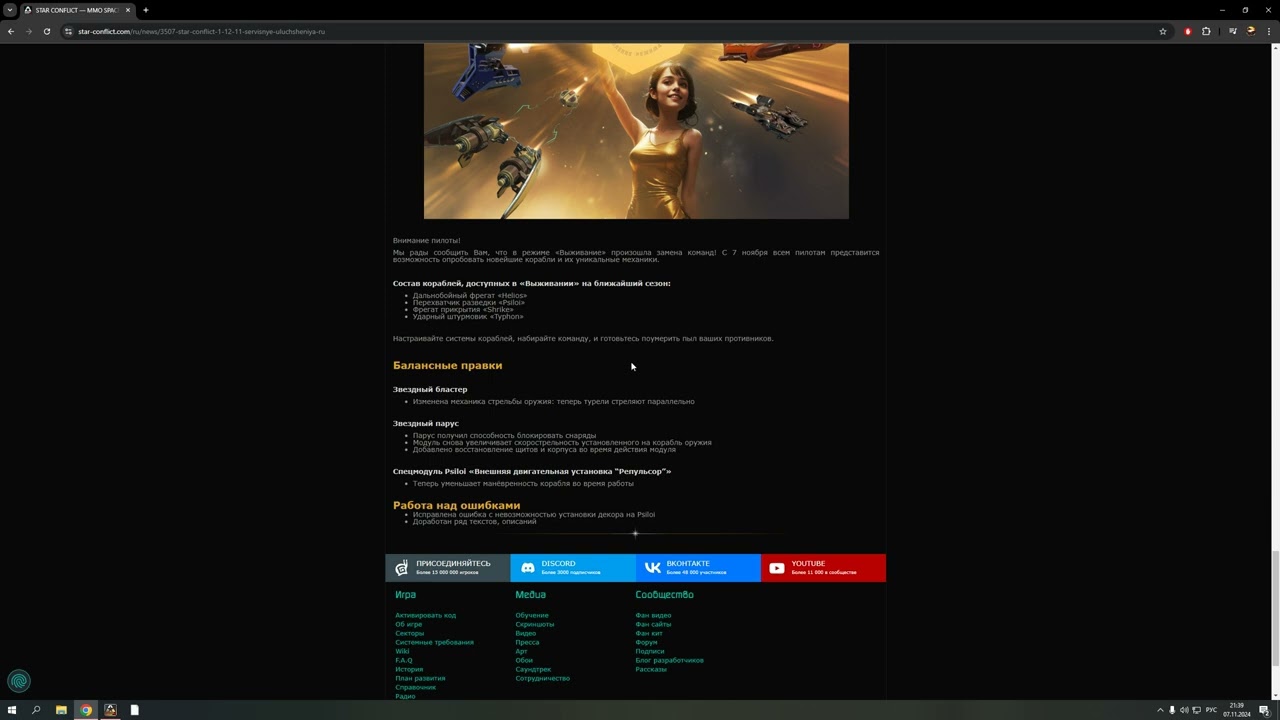Open the media controls icon in toolbar
Image resolution: width=1280 pixels, height=720 pixels.
tap(1233, 31)
